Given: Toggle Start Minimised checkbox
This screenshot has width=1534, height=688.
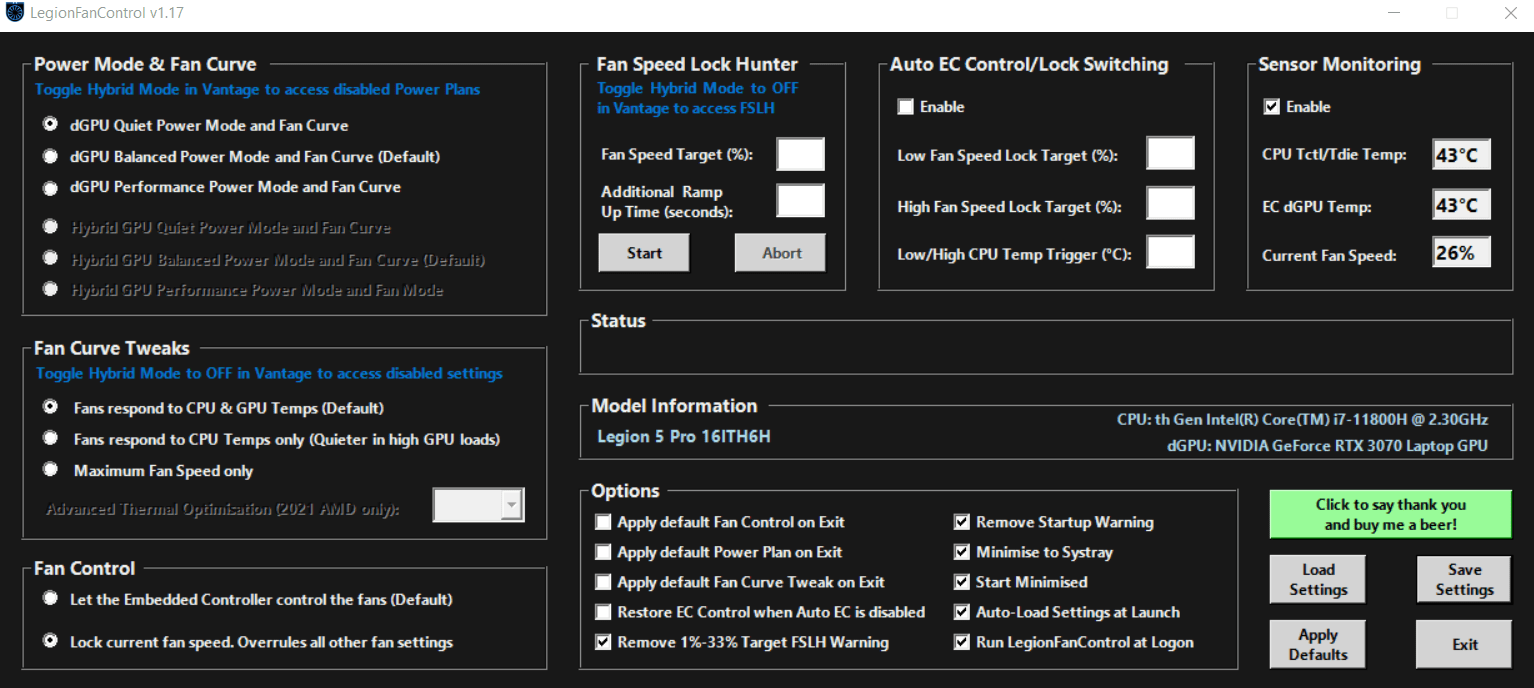Looking at the screenshot, I should coord(962,582).
